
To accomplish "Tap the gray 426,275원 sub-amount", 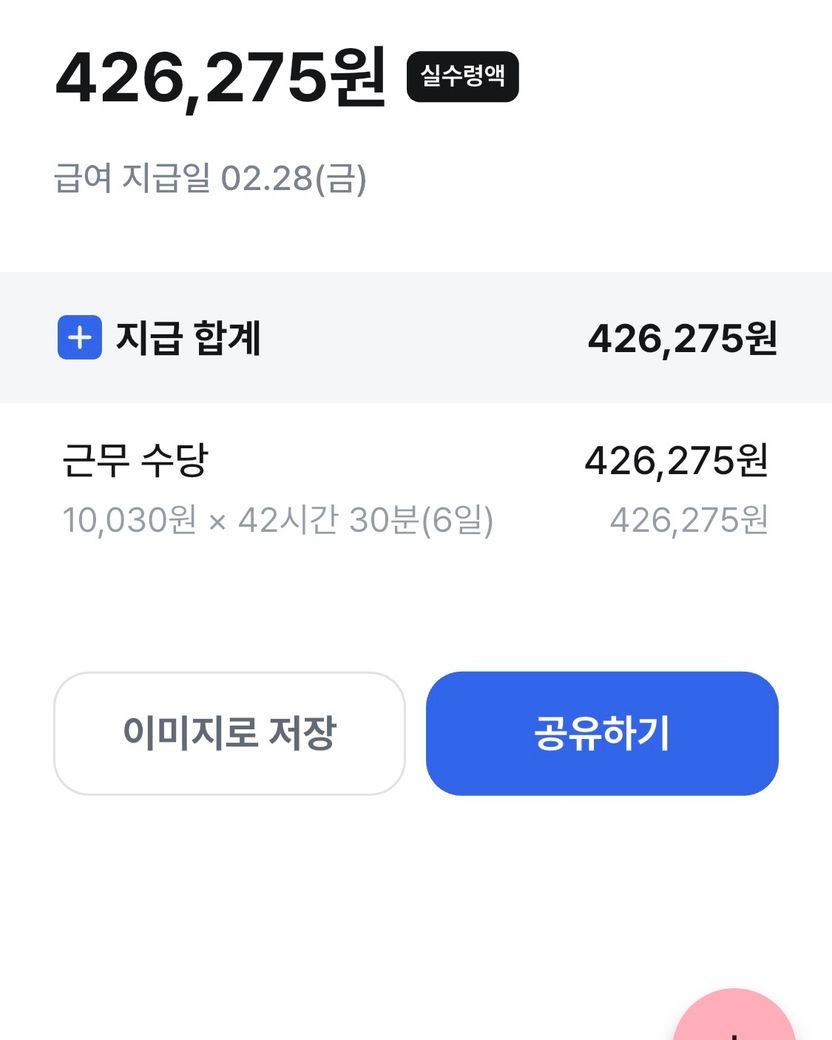I will (689, 520).
